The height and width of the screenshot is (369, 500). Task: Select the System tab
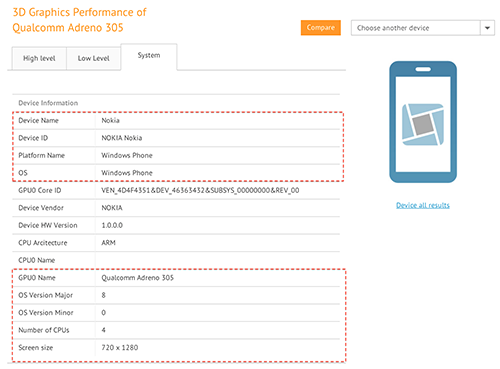point(149,56)
